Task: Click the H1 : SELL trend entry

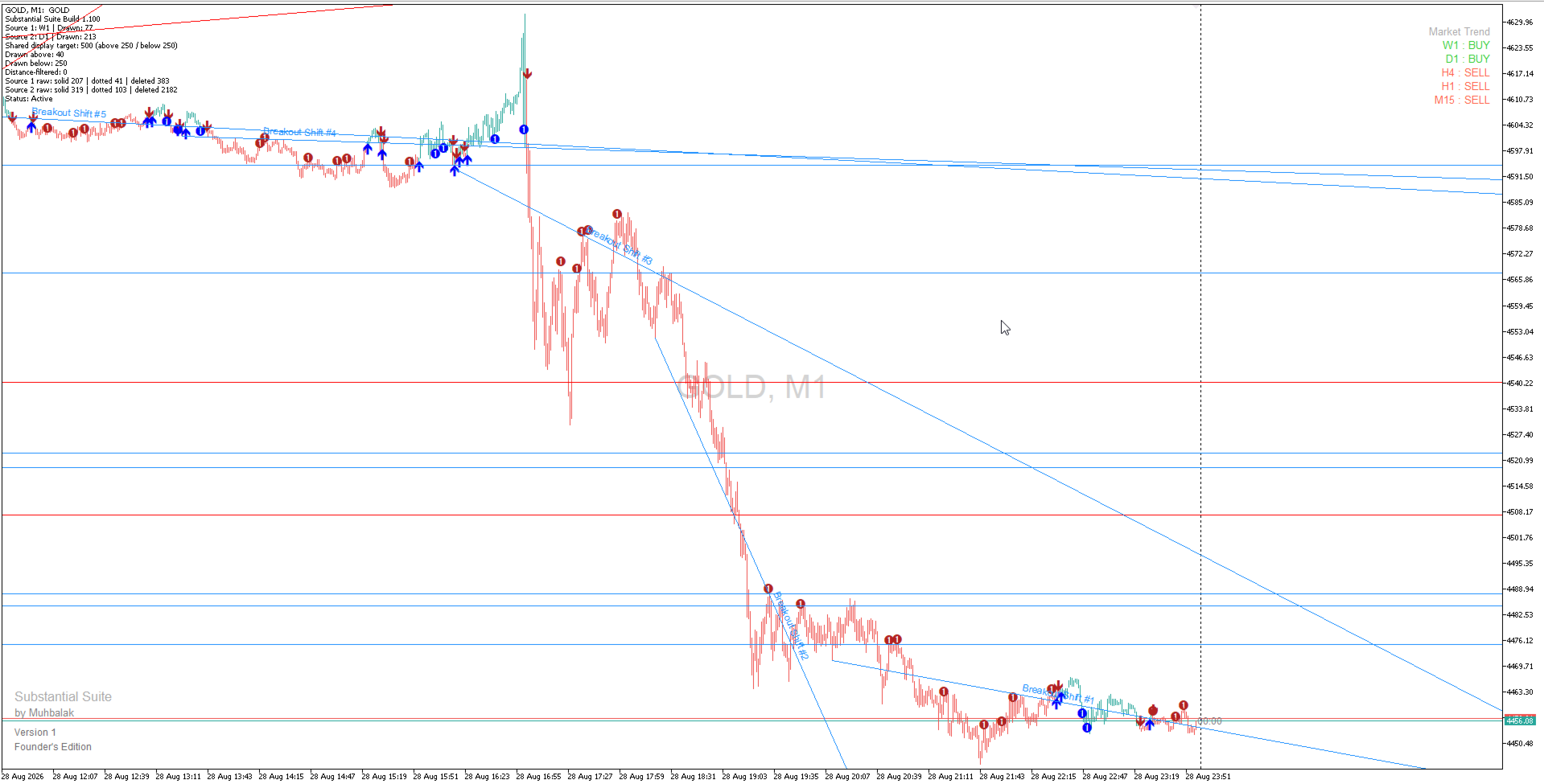Action: (x=1466, y=86)
